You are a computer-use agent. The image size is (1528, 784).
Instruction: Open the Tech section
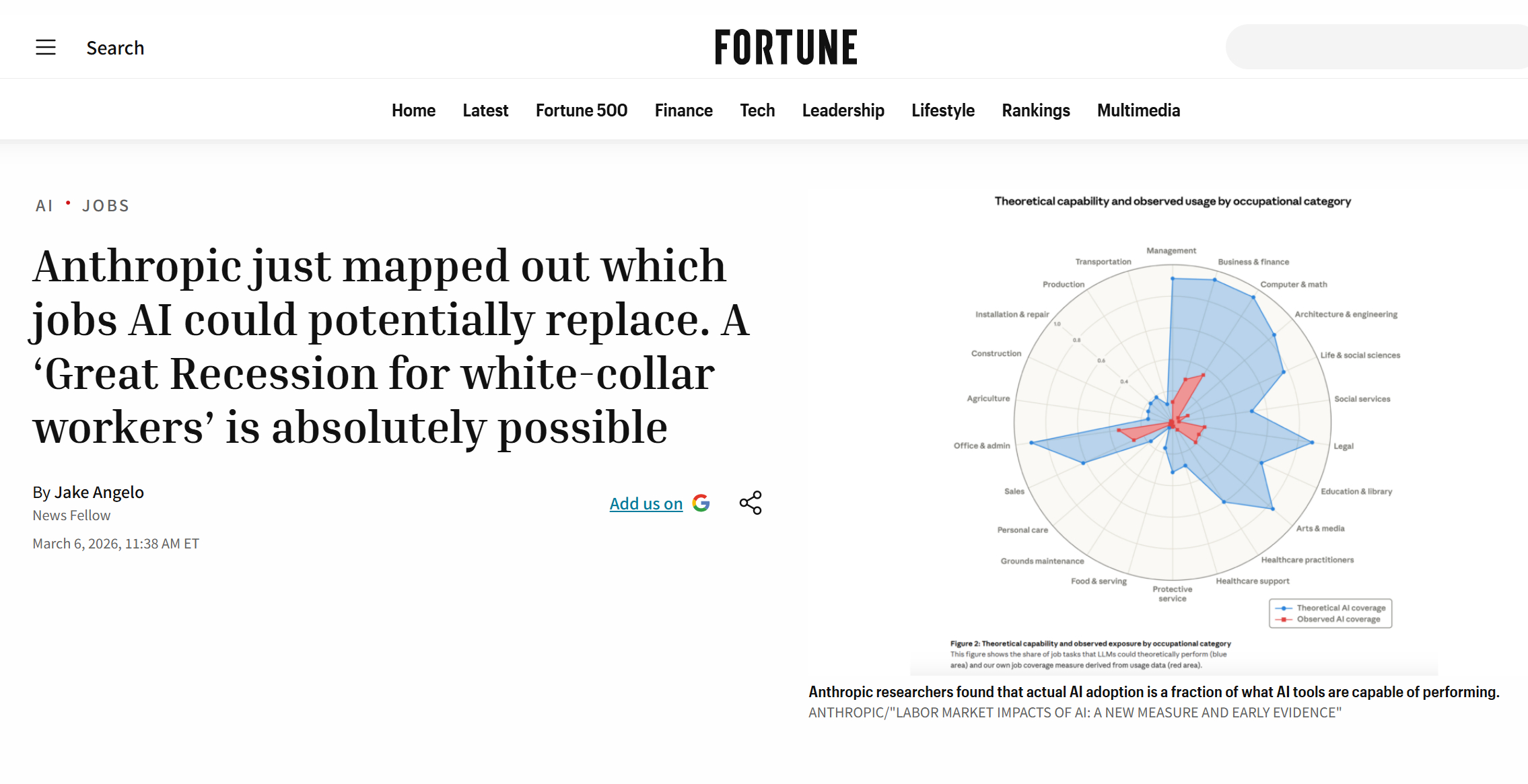pyautogui.click(x=757, y=110)
